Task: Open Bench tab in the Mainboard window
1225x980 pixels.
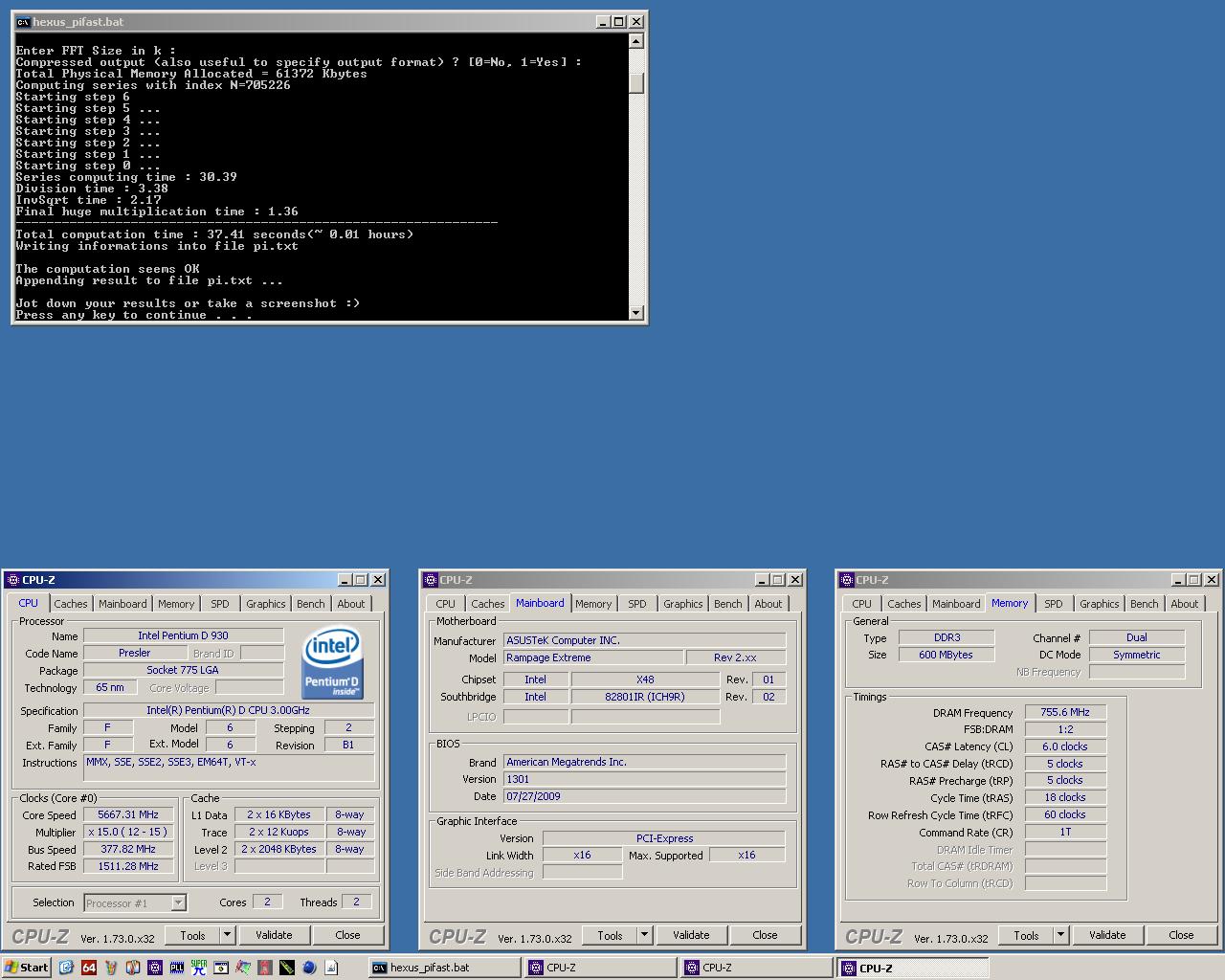Action: [x=727, y=604]
